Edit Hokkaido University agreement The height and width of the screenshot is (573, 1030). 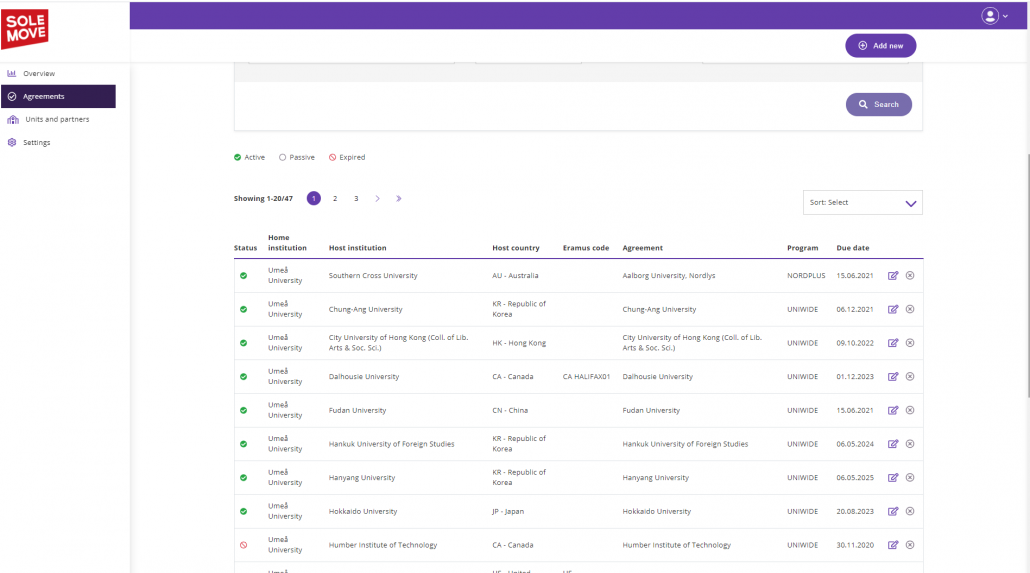tap(893, 511)
